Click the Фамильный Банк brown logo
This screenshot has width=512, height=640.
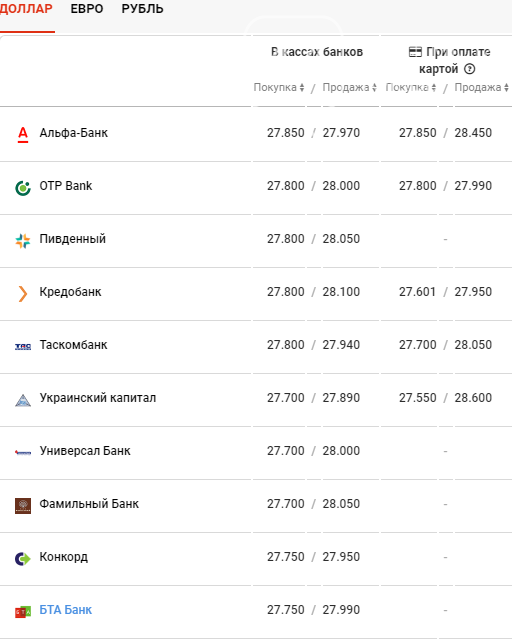point(23,506)
